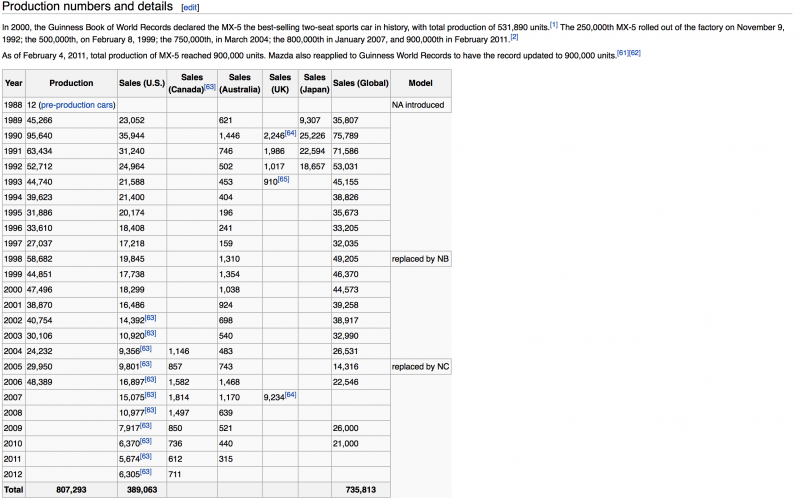Open footnote [63] next to 6,305 U.S. sales
Viewport: 800px width, 498px height.
click(148, 473)
